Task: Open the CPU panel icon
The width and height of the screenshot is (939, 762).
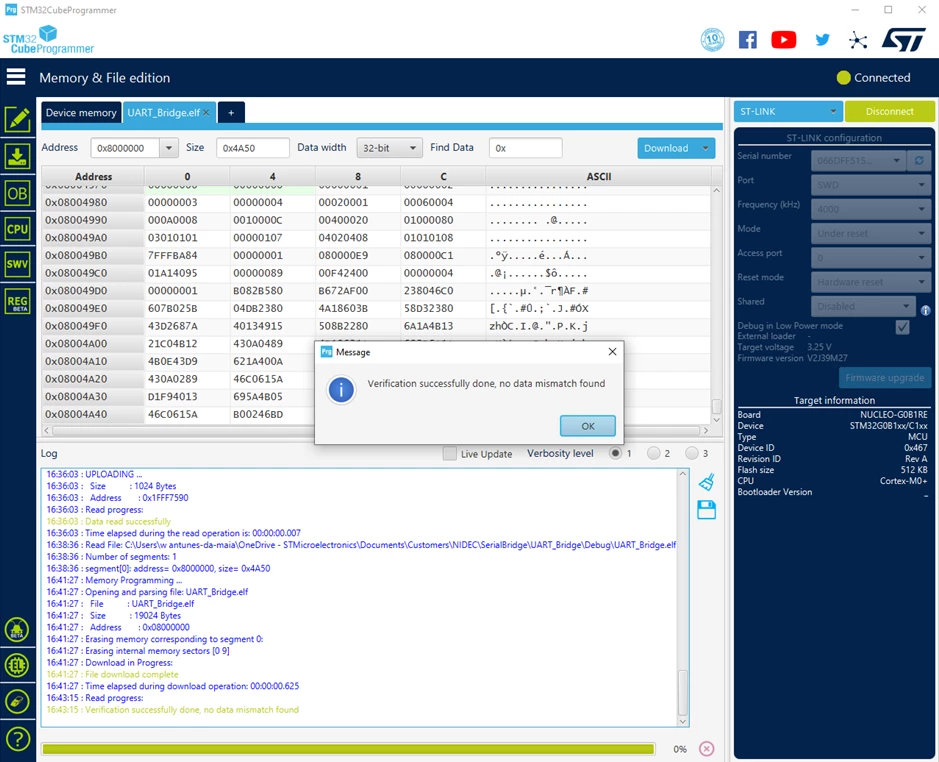Action: coord(17,229)
